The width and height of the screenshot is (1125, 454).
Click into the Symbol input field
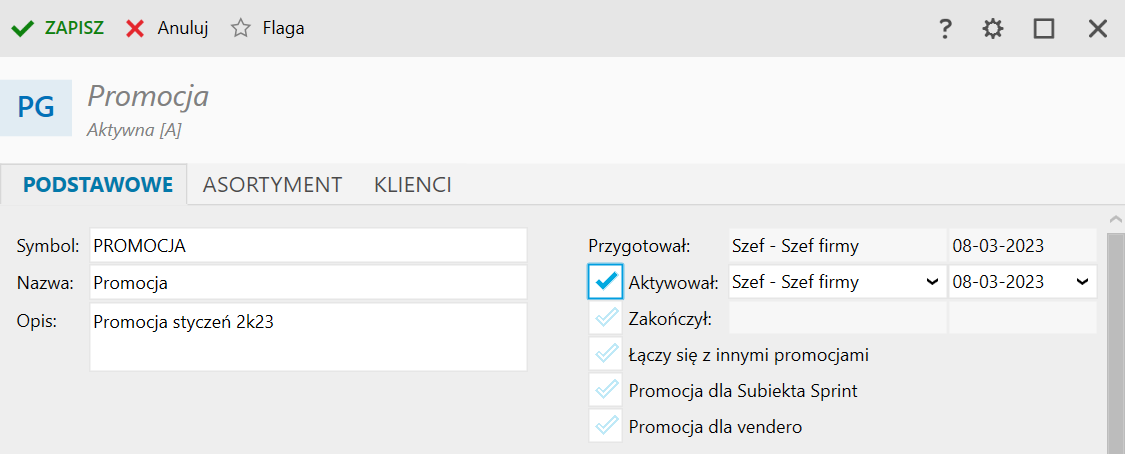click(309, 245)
